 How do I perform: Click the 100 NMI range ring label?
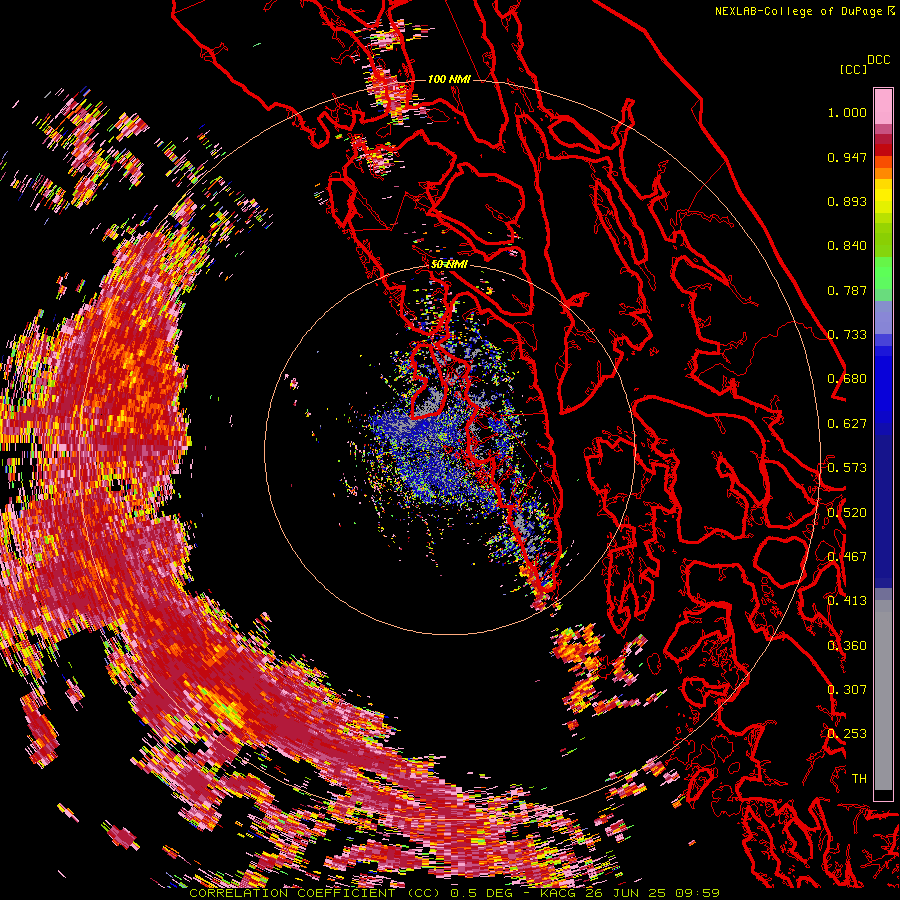pyautogui.click(x=449, y=79)
